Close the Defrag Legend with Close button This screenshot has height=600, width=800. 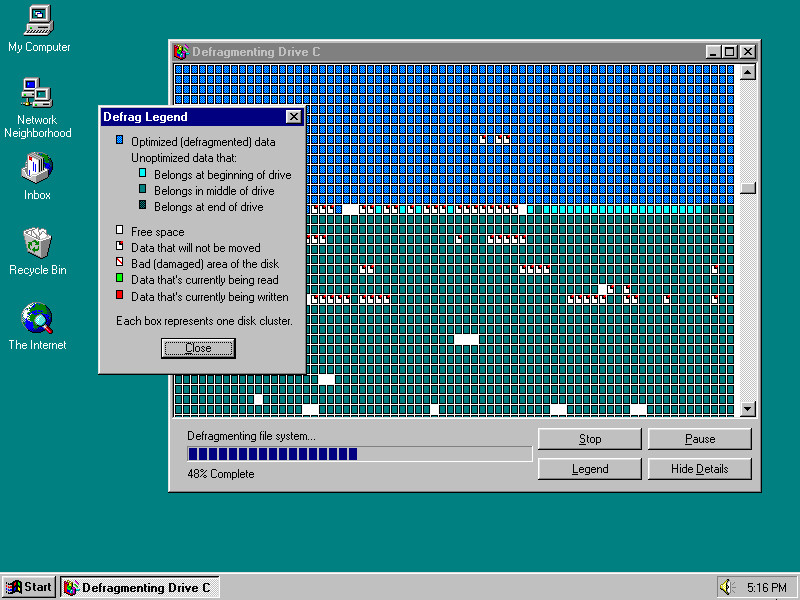pyautogui.click(x=198, y=348)
